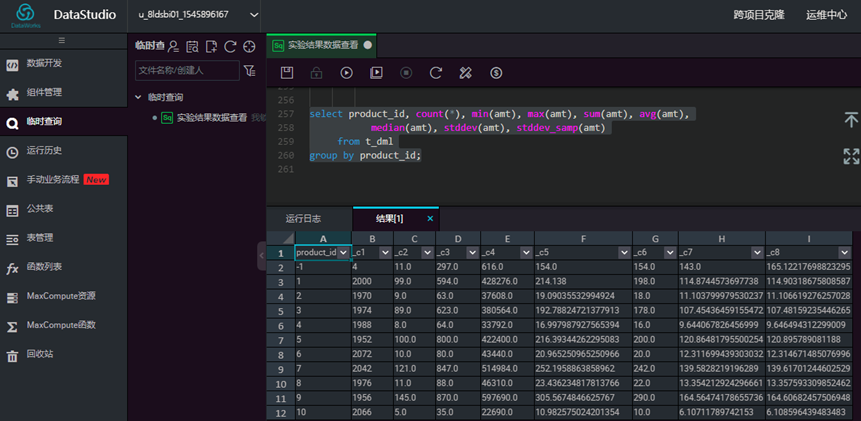Click the advanced run icon
Image resolution: width=861 pixels, height=421 pixels.
tap(376, 72)
